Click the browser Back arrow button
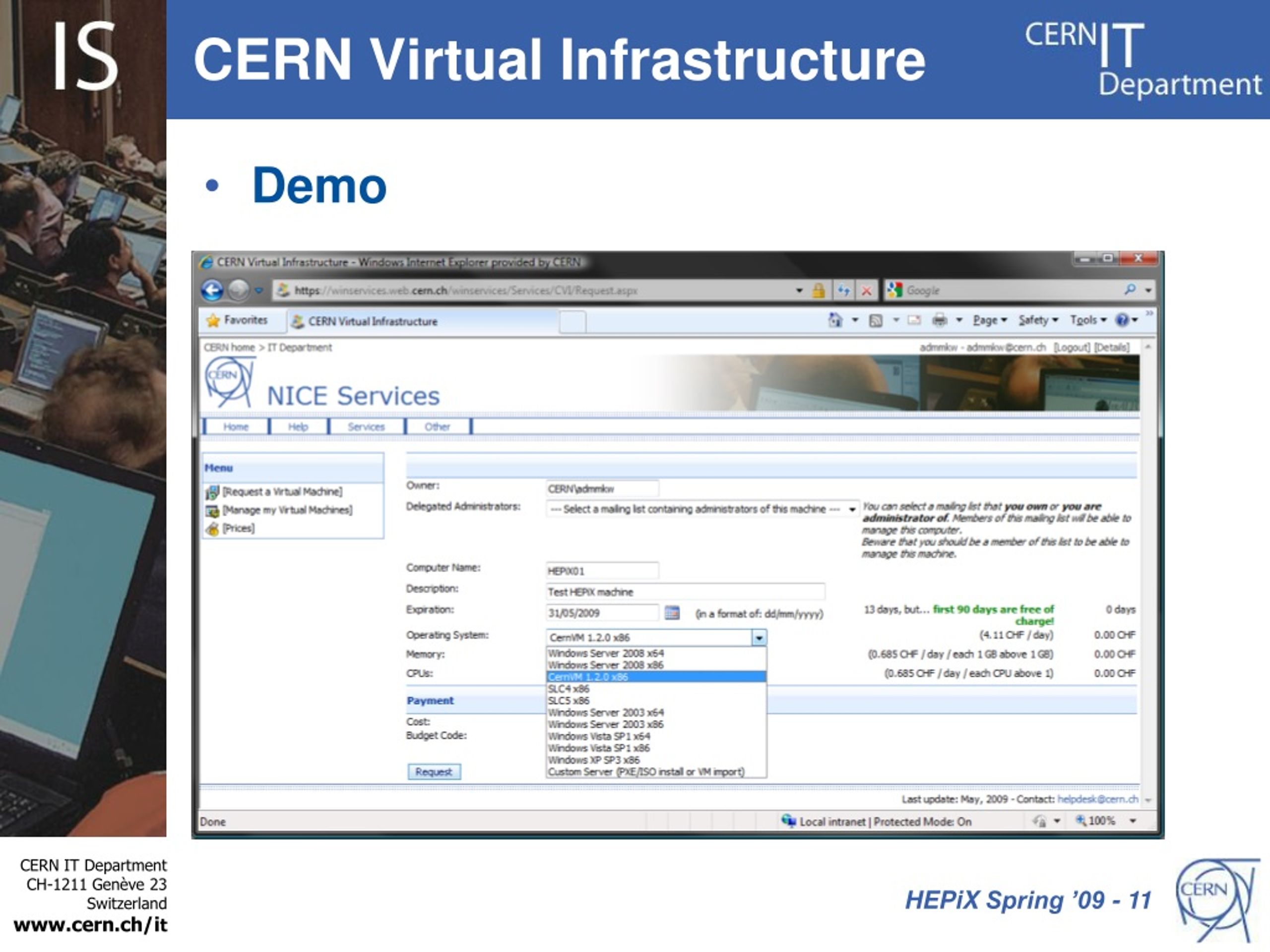Image resolution: width=1270 pixels, height=952 pixels. click(x=212, y=291)
